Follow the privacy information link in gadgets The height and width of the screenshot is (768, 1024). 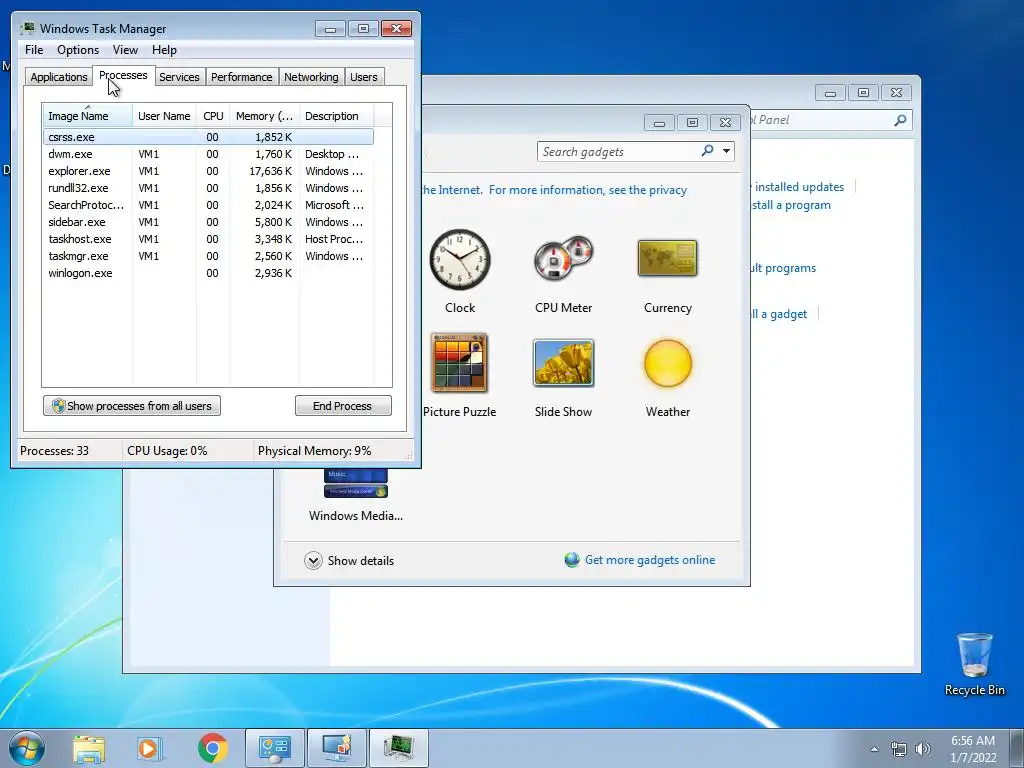[554, 189]
